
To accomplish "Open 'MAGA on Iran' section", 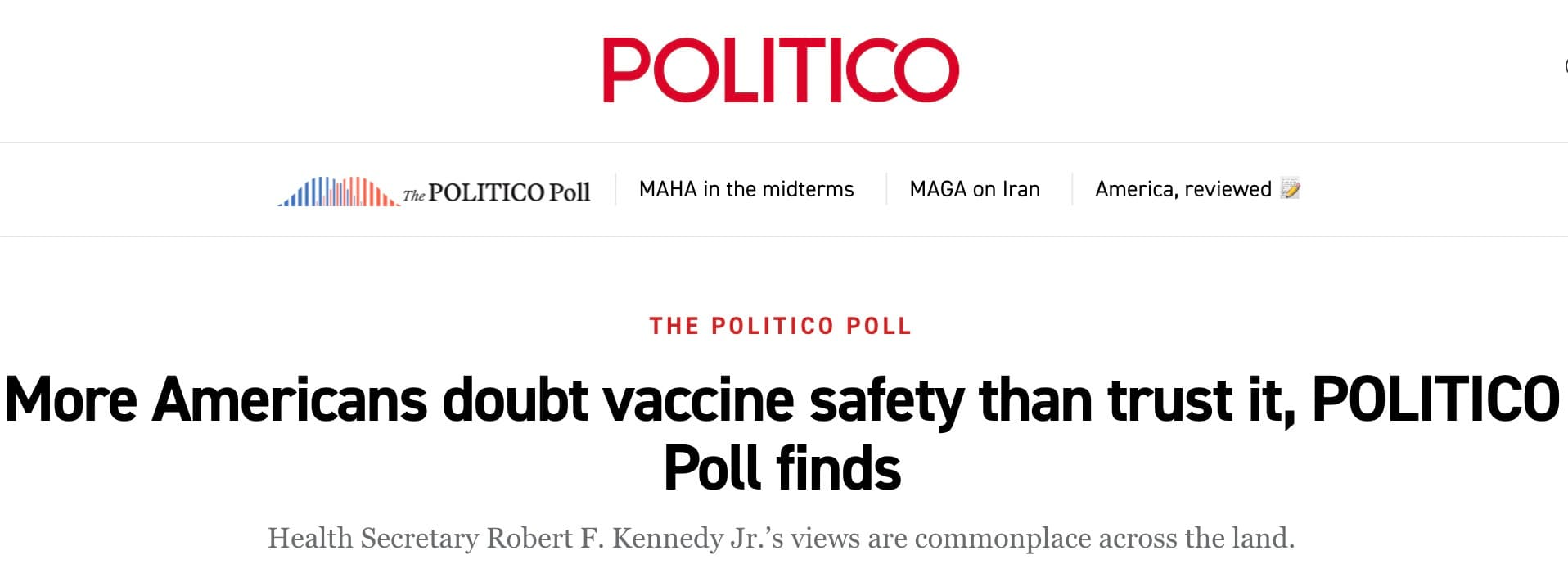I will (x=974, y=189).
